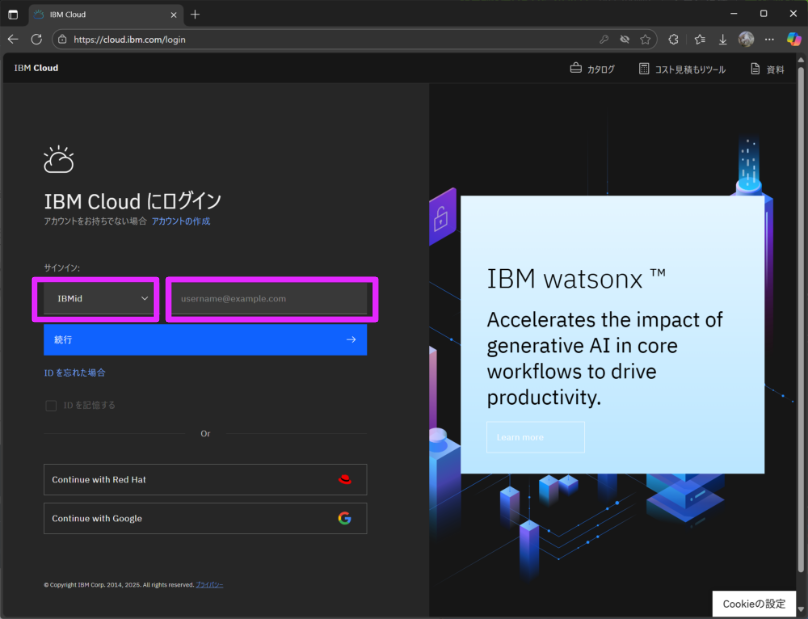The height and width of the screenshot is (619, 808).
Task: Click the ID を忘れた場合 link
Action: [75, 373]
